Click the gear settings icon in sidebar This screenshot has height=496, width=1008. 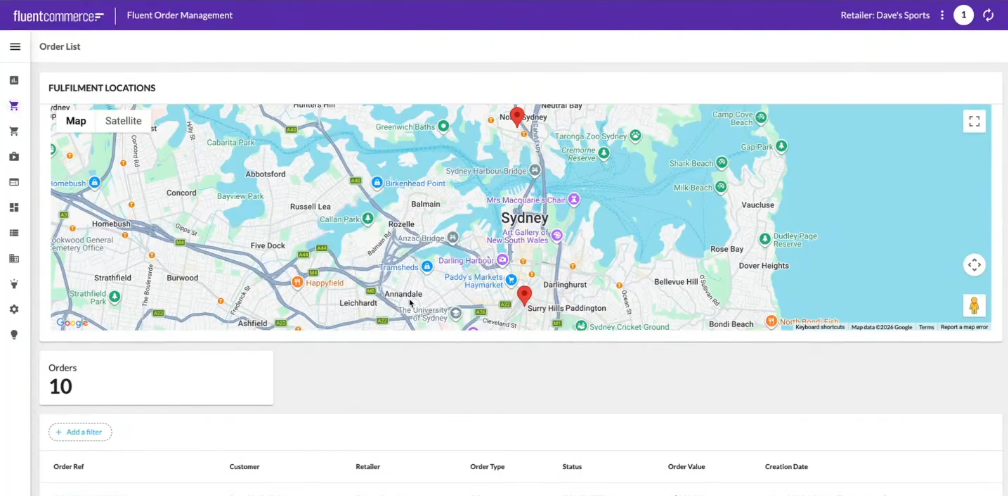click(x=15, y=309)
